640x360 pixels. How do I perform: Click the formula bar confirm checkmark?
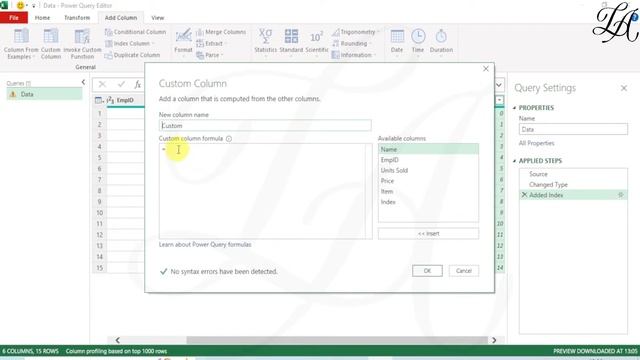click(x=121, y=84)
